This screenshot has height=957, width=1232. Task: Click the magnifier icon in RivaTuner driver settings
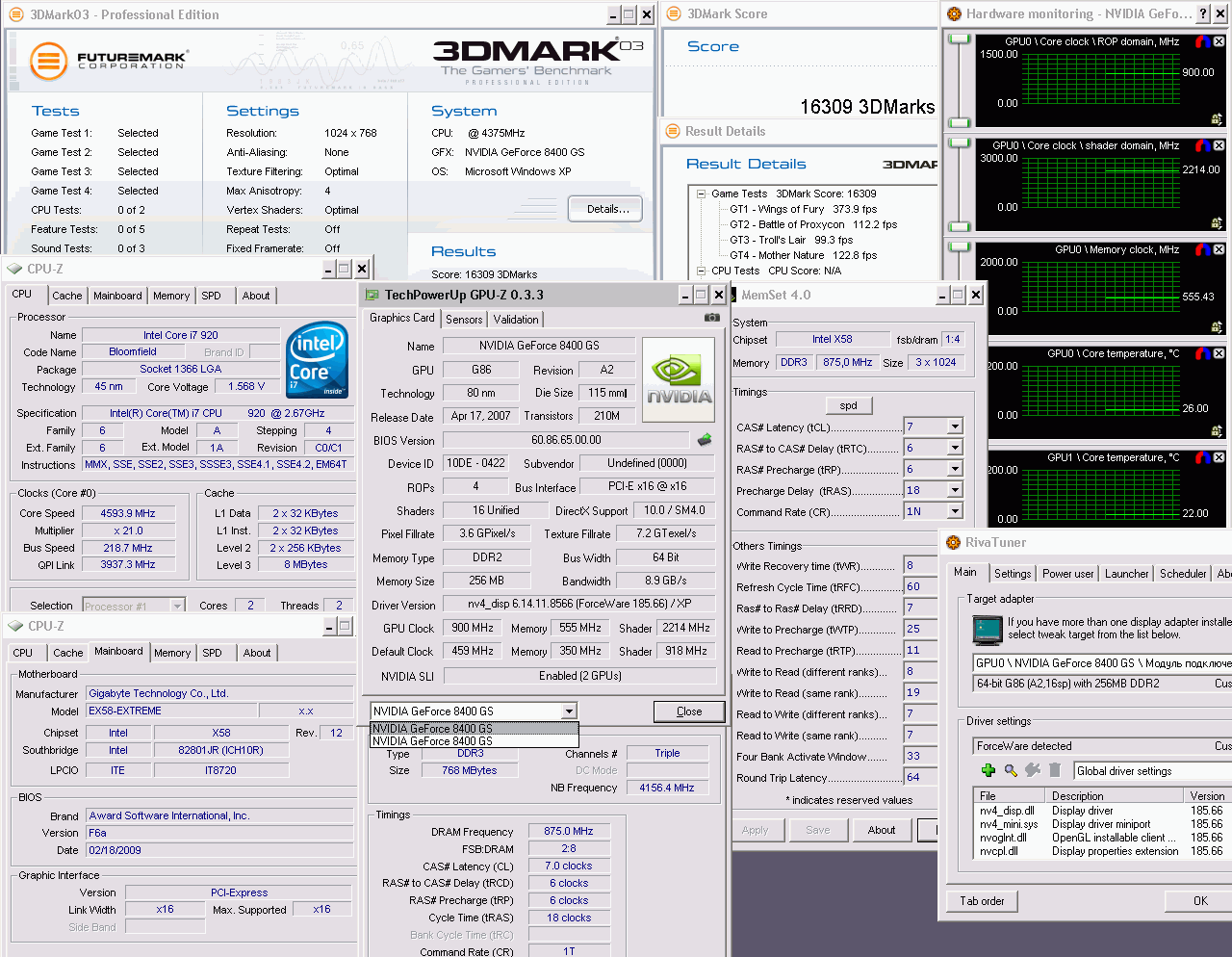(1011, 770)
